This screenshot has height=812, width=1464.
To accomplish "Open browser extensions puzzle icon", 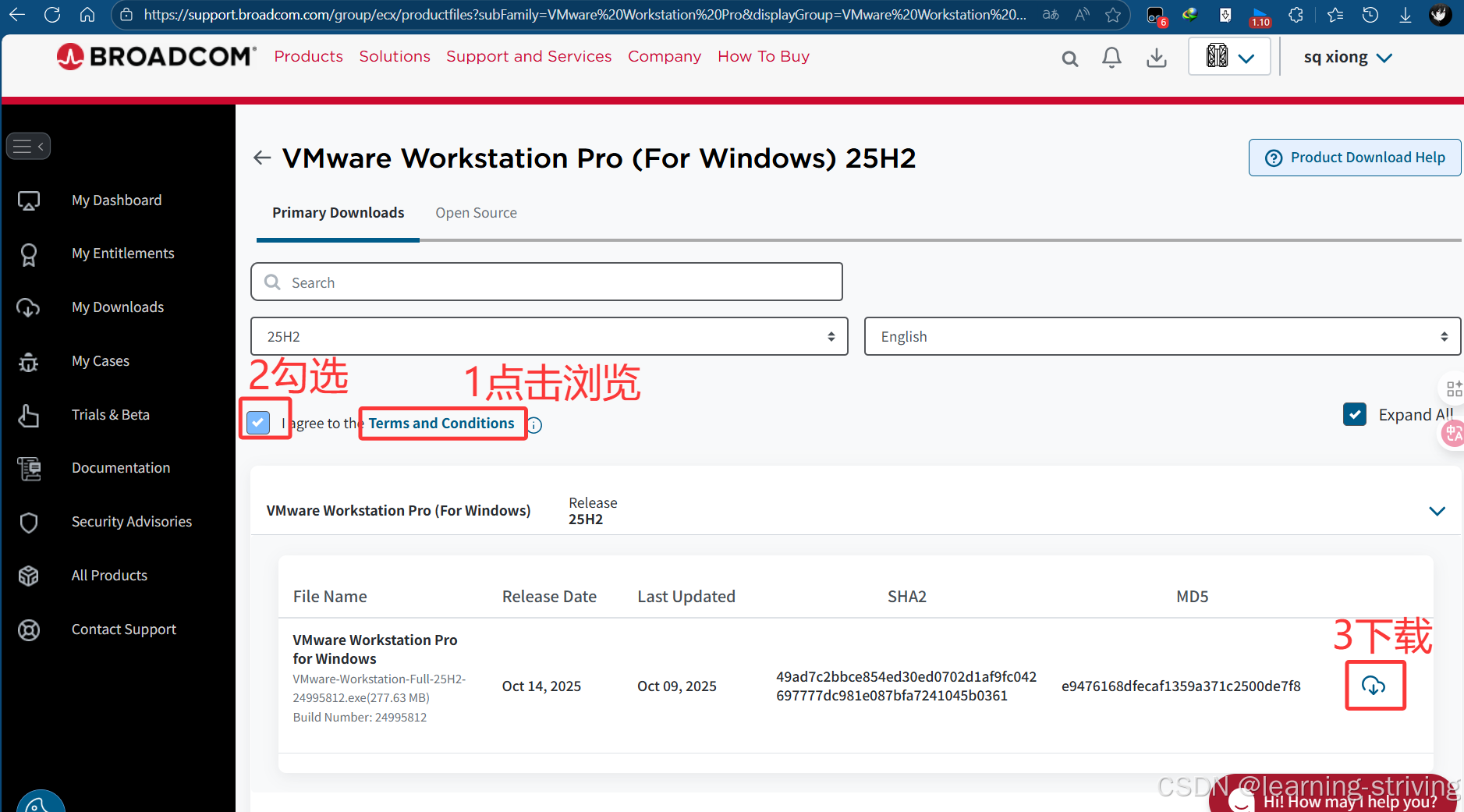I will click(x=1296, y=15).
